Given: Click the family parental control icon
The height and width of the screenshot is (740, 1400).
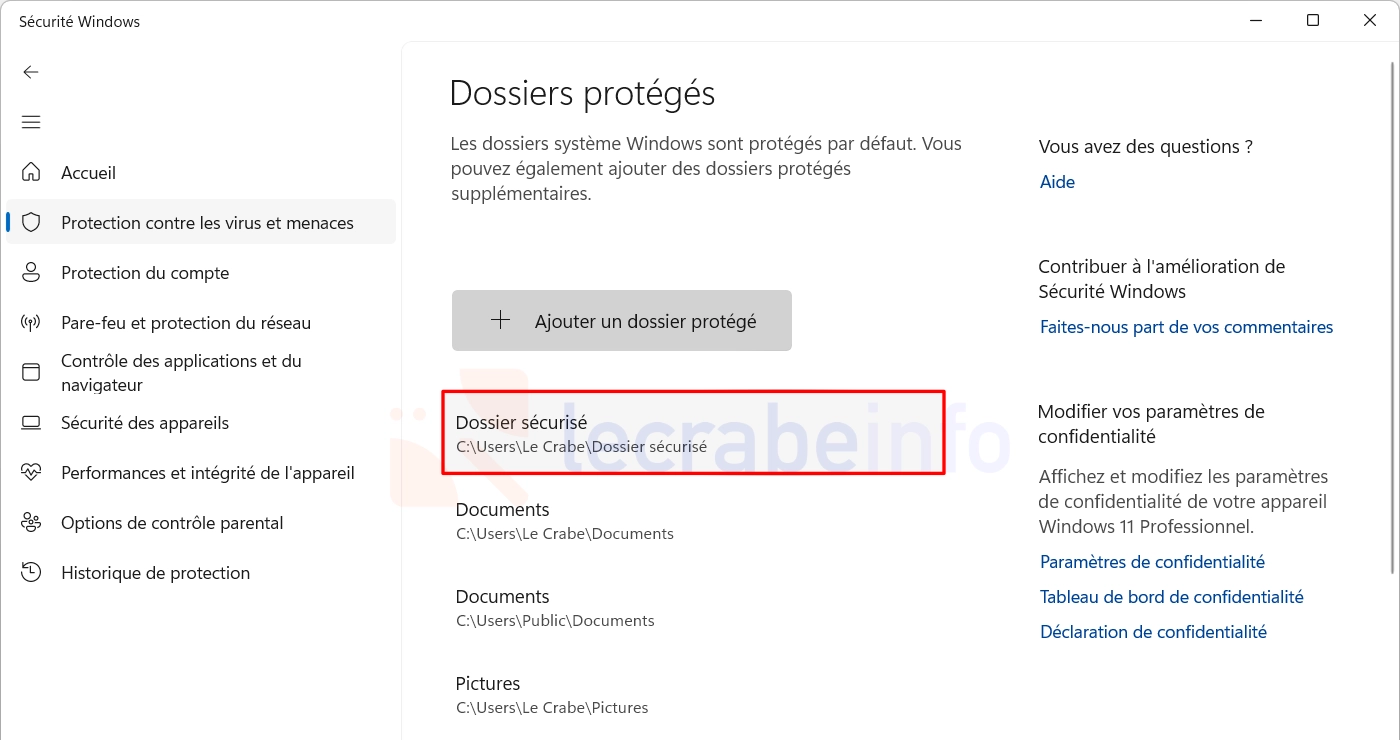Looking at the screenshot, I should (x=31, y=522).
